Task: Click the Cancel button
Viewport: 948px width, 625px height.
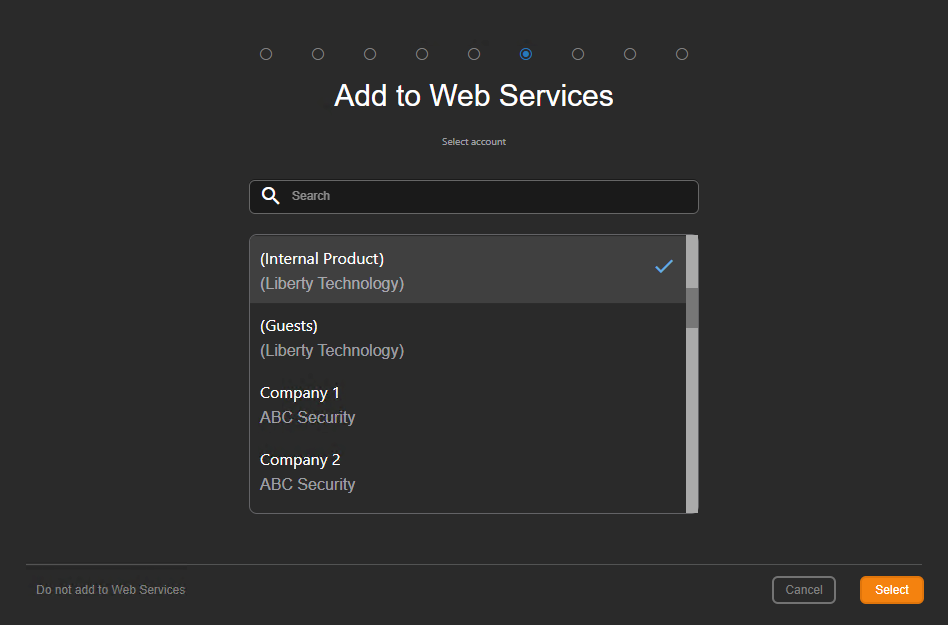Action: [x=804, y=590]
